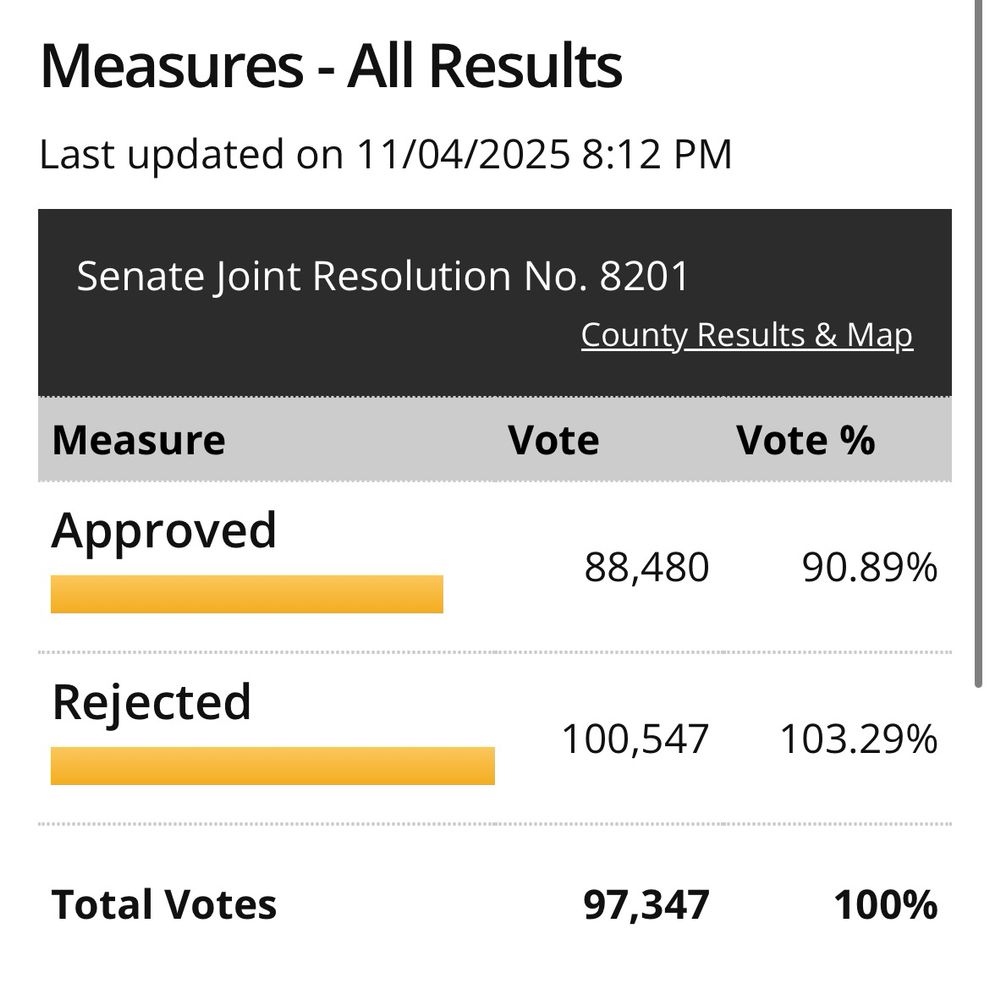Click the Approved vote count 88,480
The height and width of the screenshot is (1000, 990).
646,567
